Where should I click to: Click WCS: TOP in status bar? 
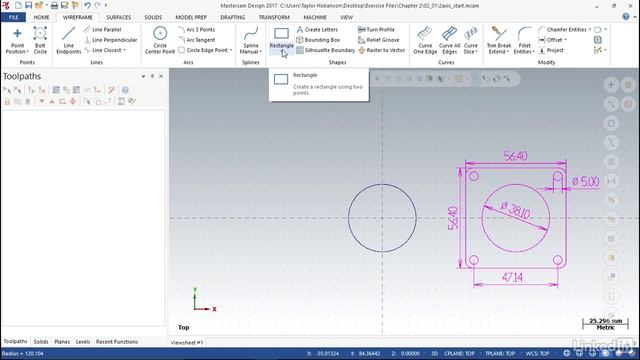tap(537, 353)
